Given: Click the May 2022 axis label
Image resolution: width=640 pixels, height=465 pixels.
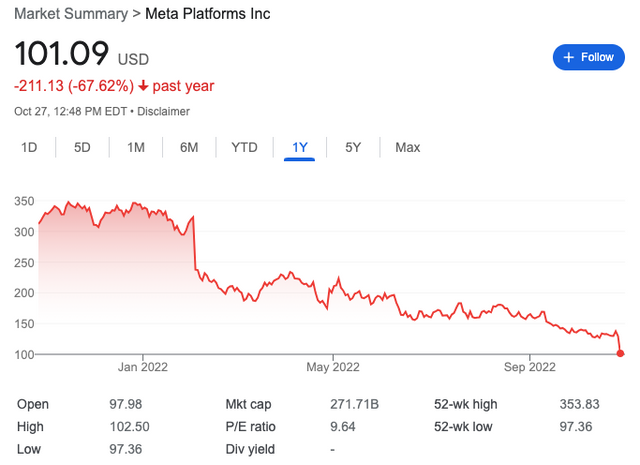Looking at the screenshot, I should (331, 367).
